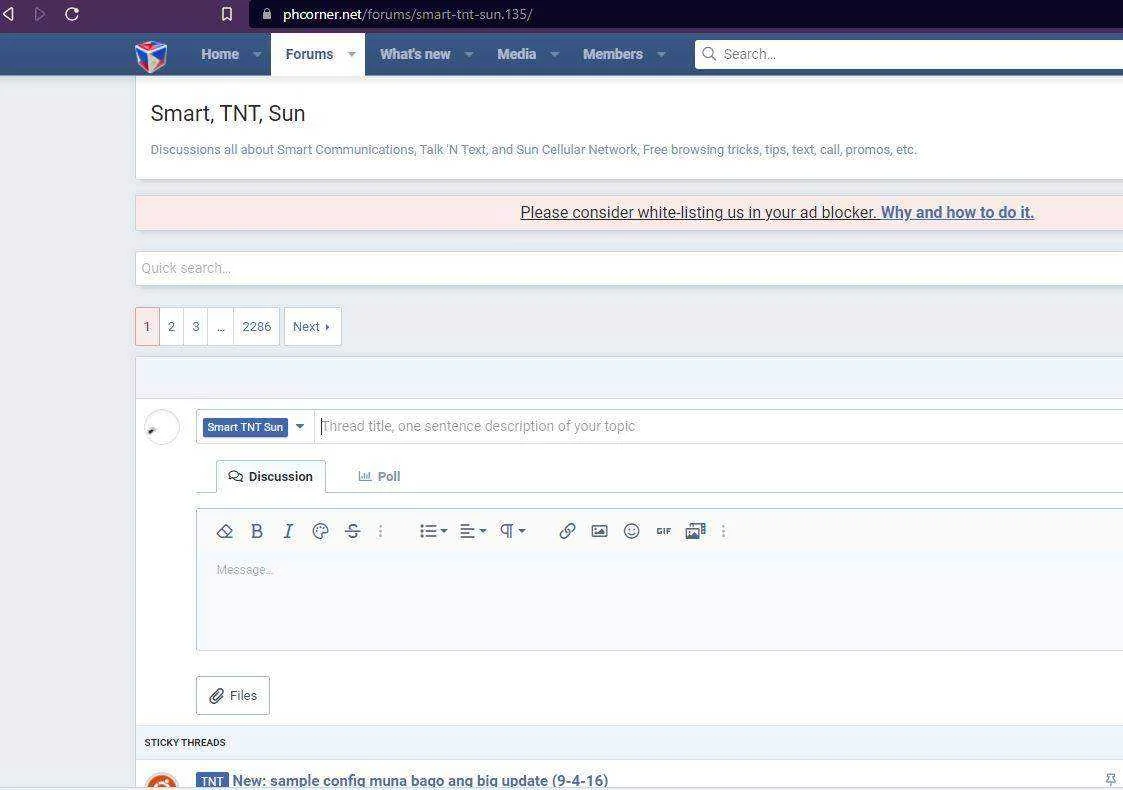Image resolution: width=1123 pixels, height=790 pixels.
Task: Open 'Why and how to do it' link
Action: point(957,213)
